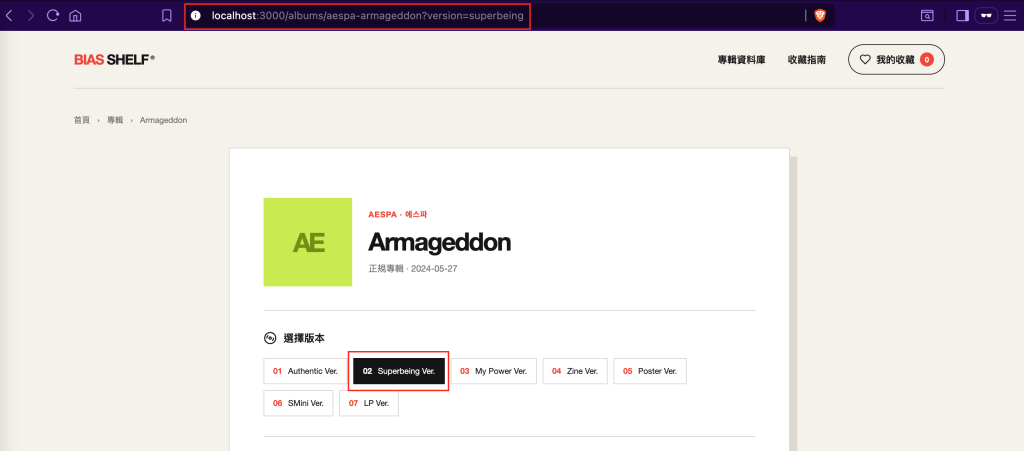Go to 首頁 in the breadcrumb

point(82,120)
